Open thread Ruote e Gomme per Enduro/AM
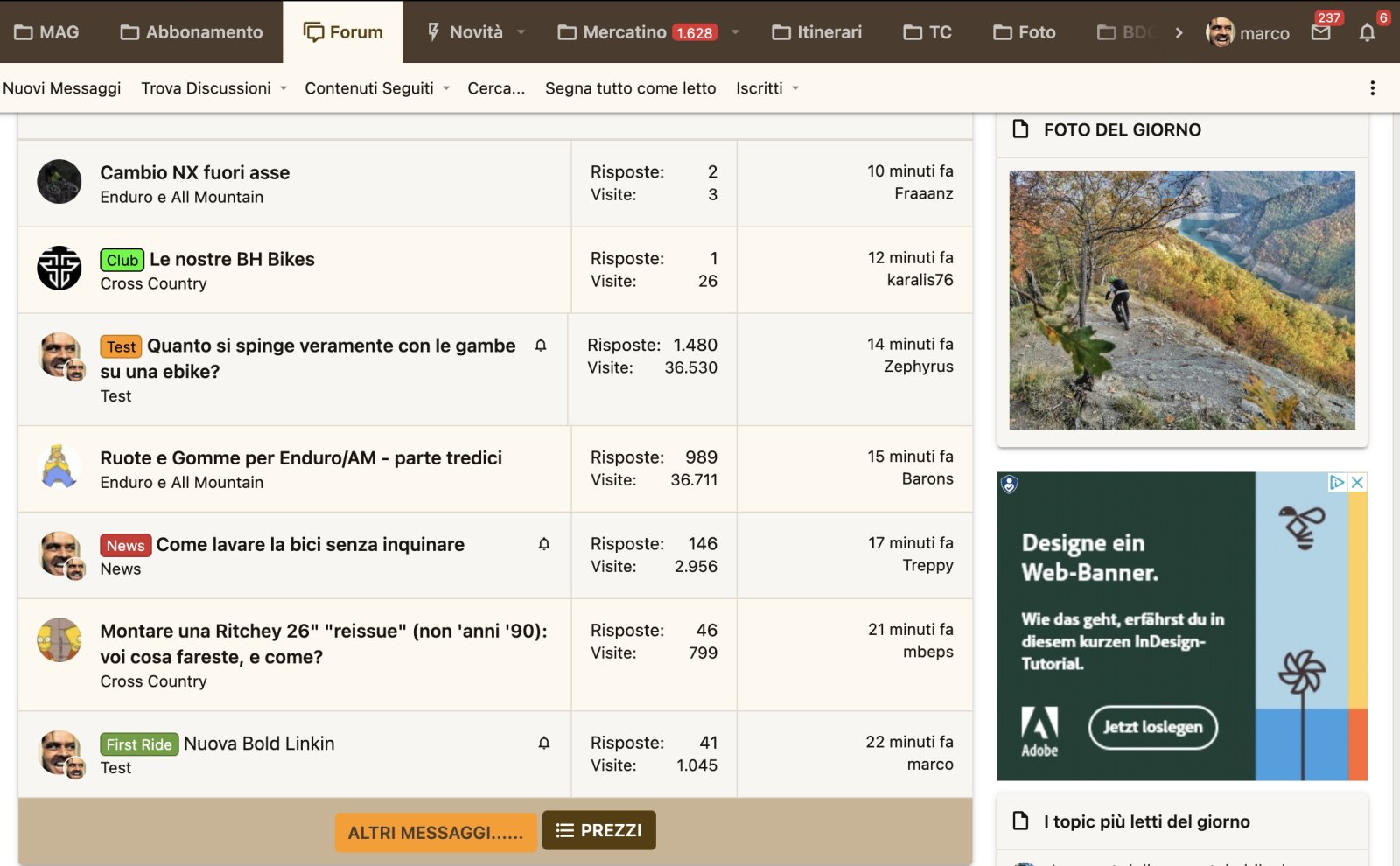The height and width of the screenshot is (866, 1400). pos(301,457)
